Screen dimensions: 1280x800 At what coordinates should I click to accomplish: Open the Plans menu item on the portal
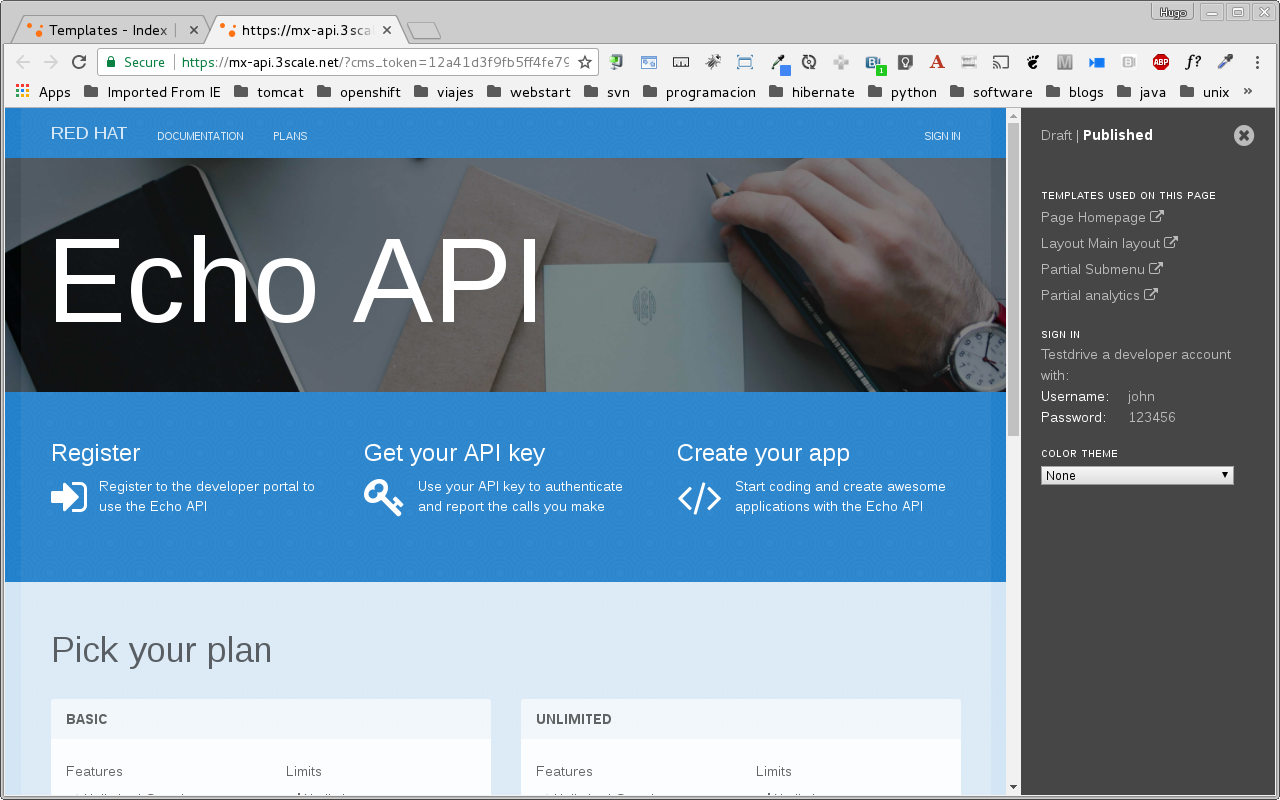(290, 136)
